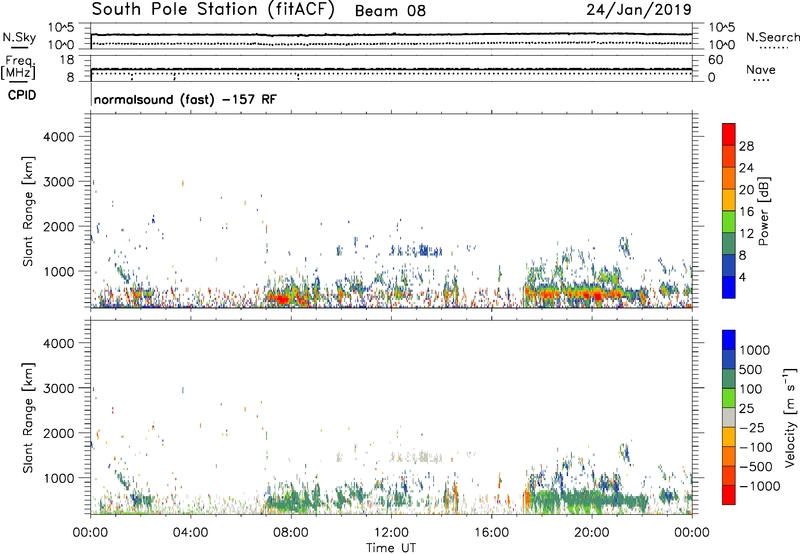Click the power color bar red top segment
The width and height of the screenshot is (800, 554).
[x=729, y=134]
